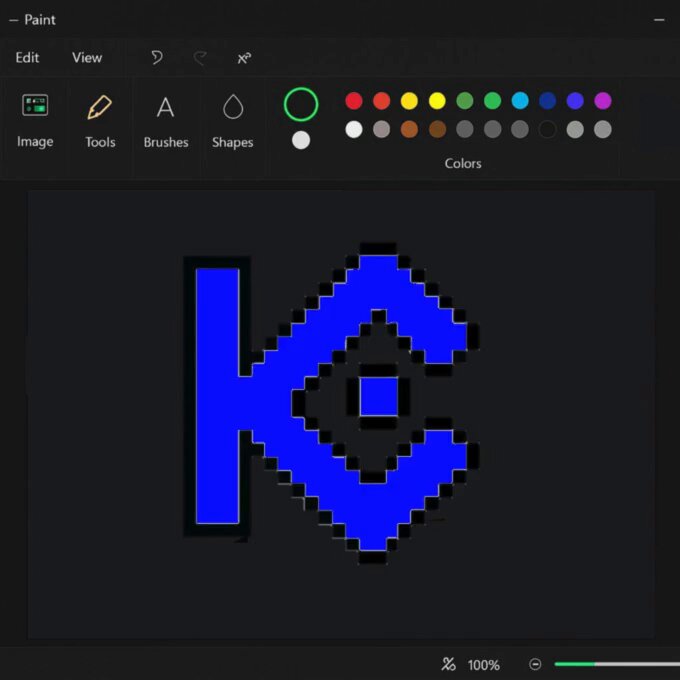This screenshot has height=680, width=680.
Task: Open the Shapes drop icon group
Action: pos(232,121)
